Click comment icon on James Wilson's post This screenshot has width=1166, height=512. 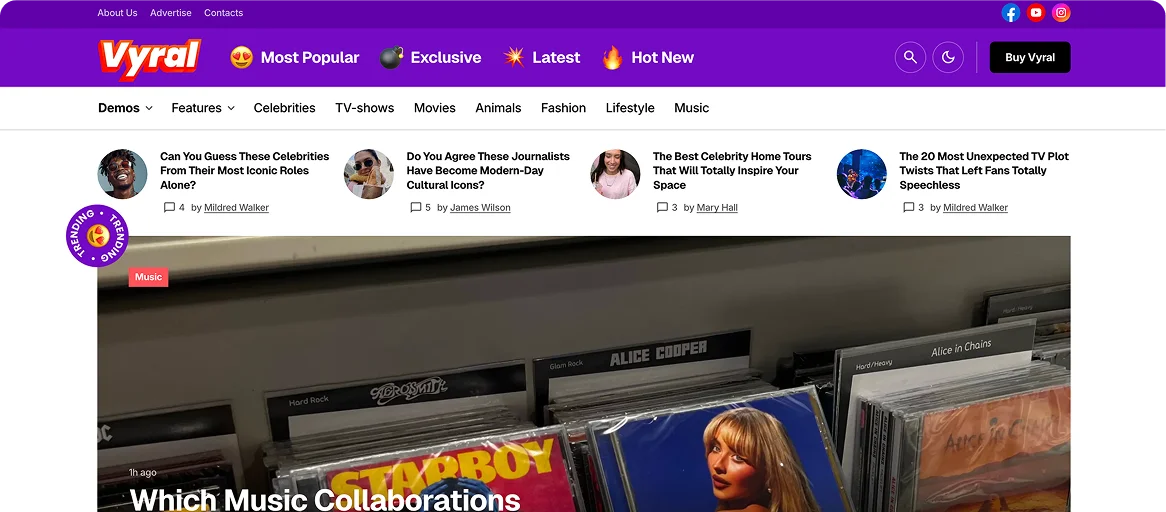click(x=416, y=207)
